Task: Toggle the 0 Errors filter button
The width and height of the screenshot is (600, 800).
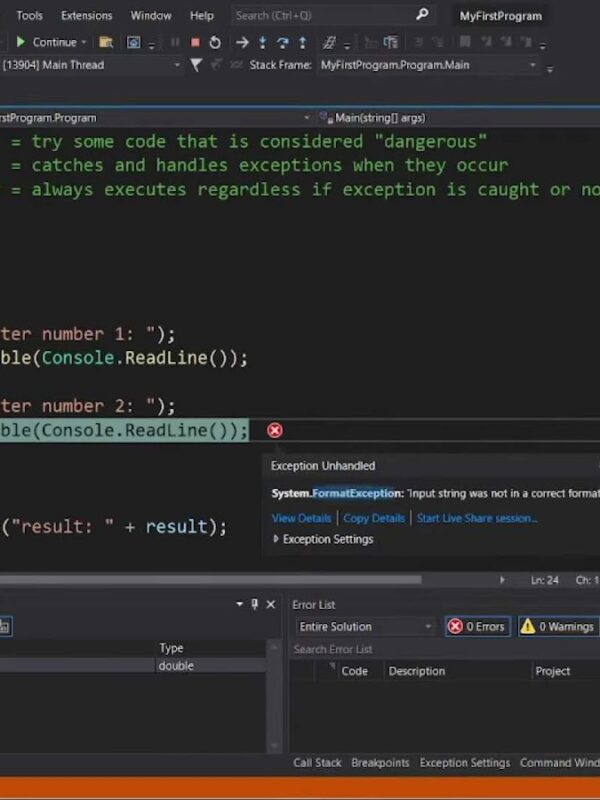Action: 478,627
